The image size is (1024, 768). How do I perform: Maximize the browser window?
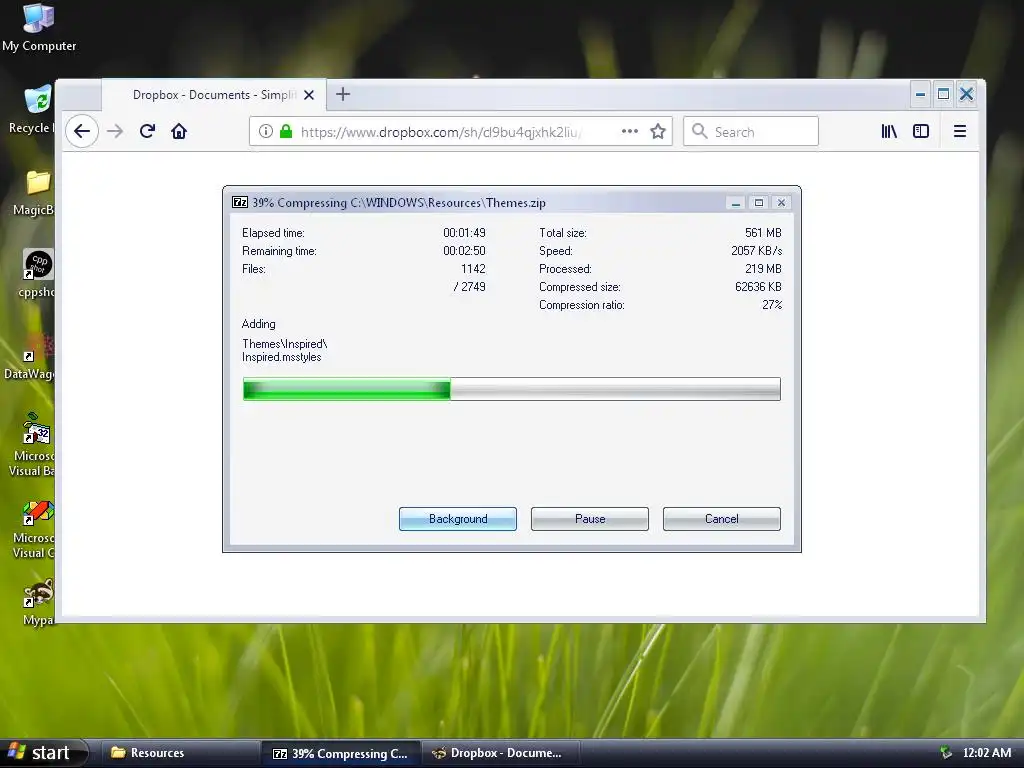(943, 95)
